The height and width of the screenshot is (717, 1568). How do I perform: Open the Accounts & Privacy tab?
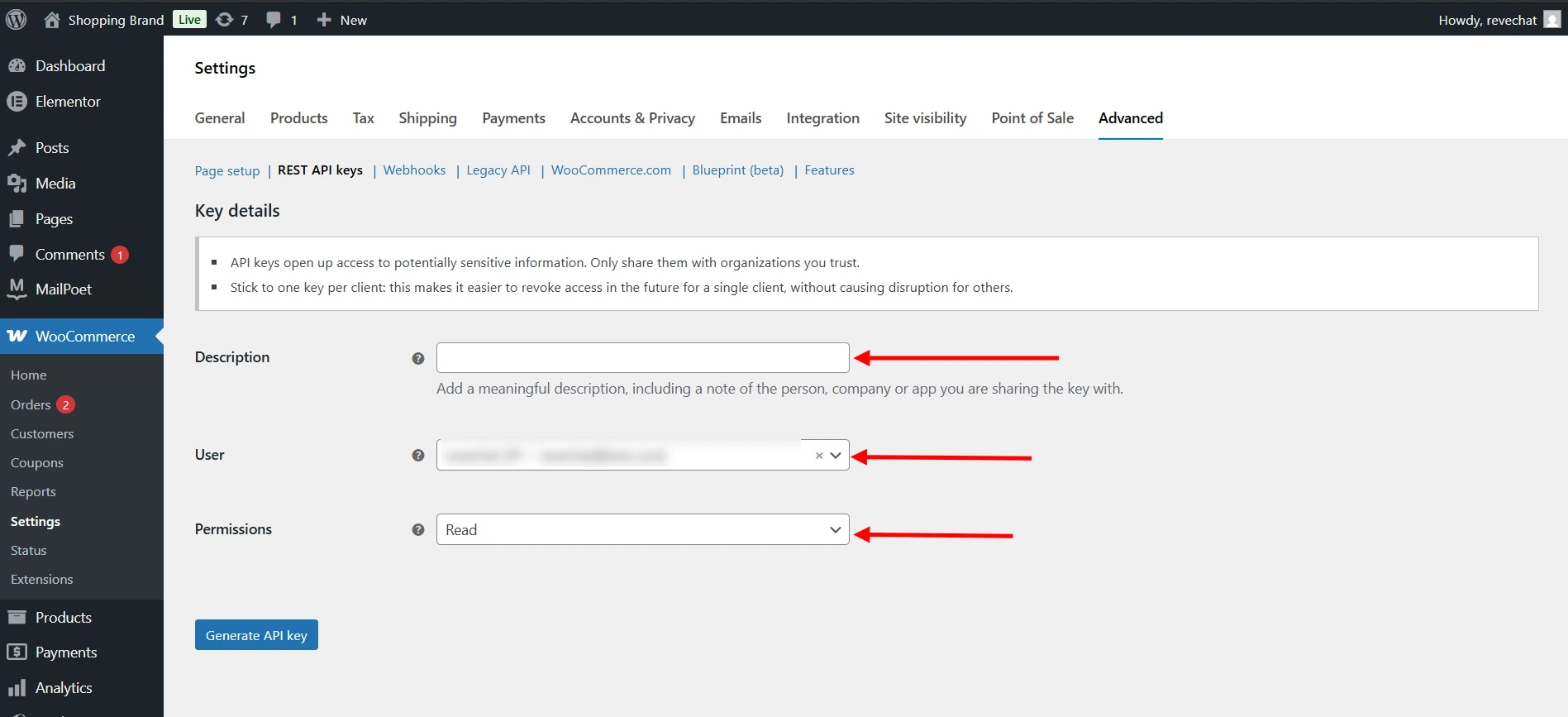click(x=632, y=118)
